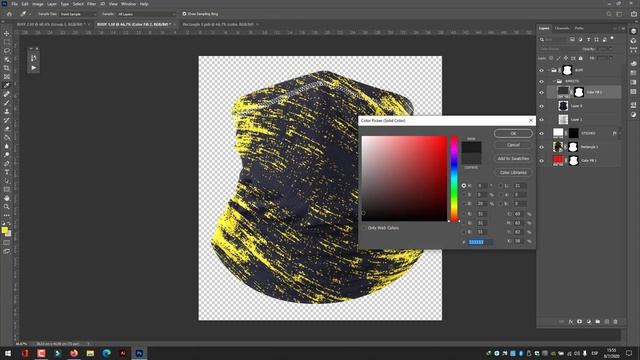Select the Lasso tool

(x=7, y=51)
